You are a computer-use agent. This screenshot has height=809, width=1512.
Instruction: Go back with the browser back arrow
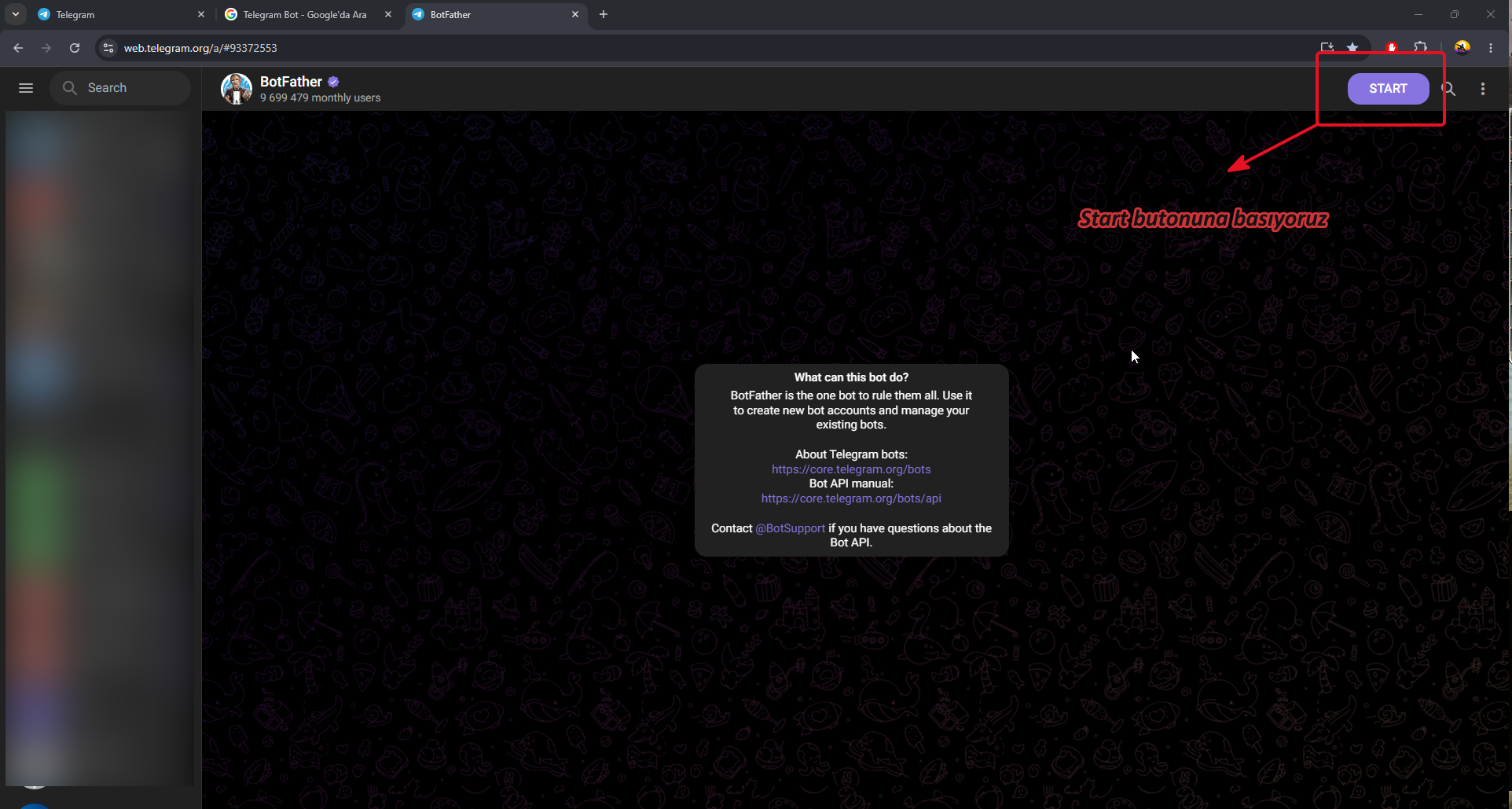tap(18, 48)
